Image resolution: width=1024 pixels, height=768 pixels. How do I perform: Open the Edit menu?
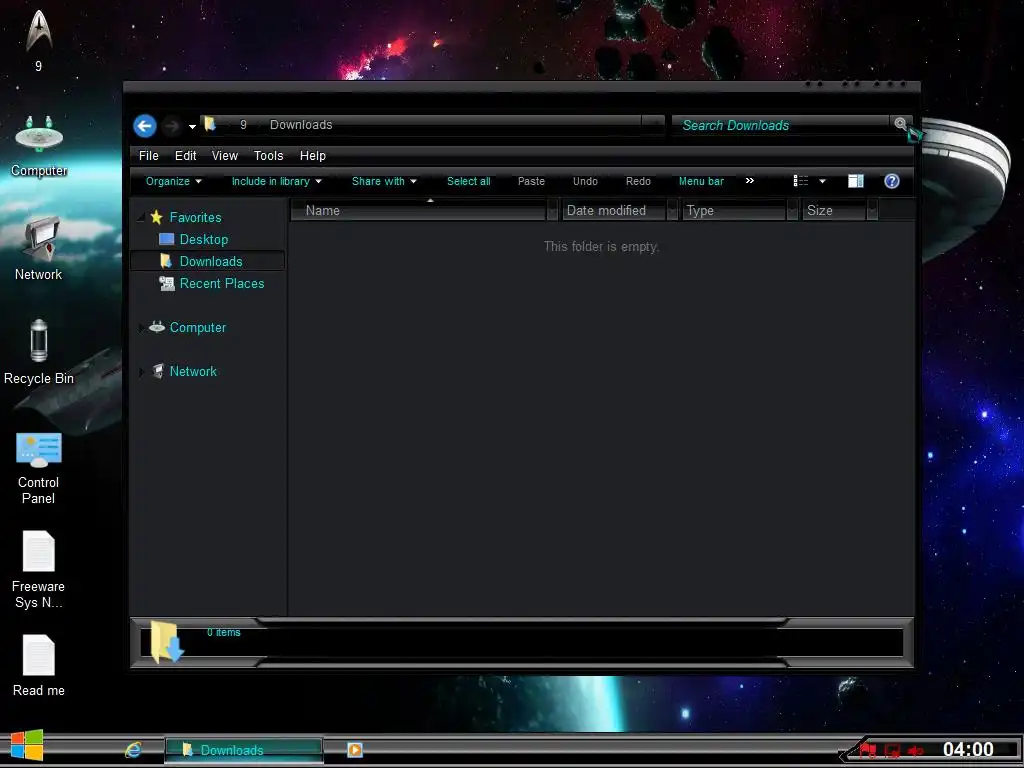point(185,155)
